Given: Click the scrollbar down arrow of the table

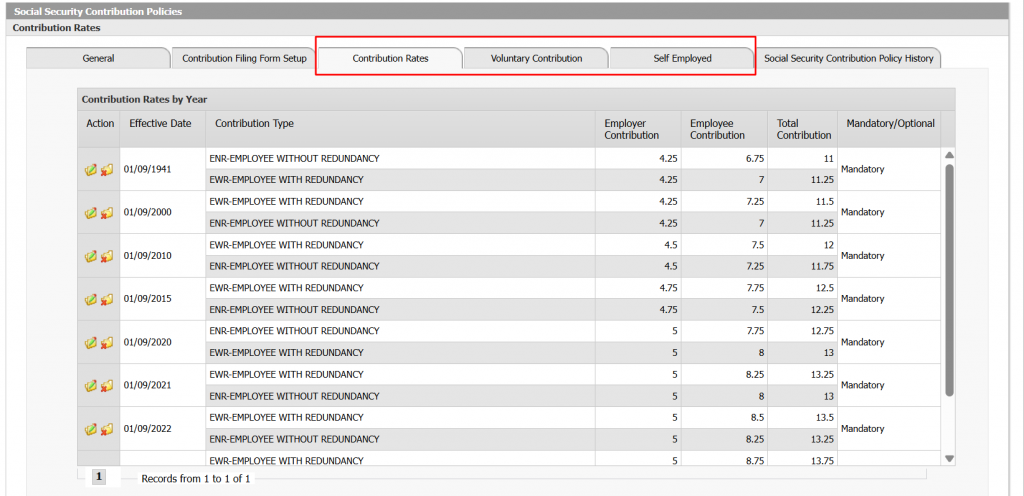Looking at the screenshot, I should 950,459.
